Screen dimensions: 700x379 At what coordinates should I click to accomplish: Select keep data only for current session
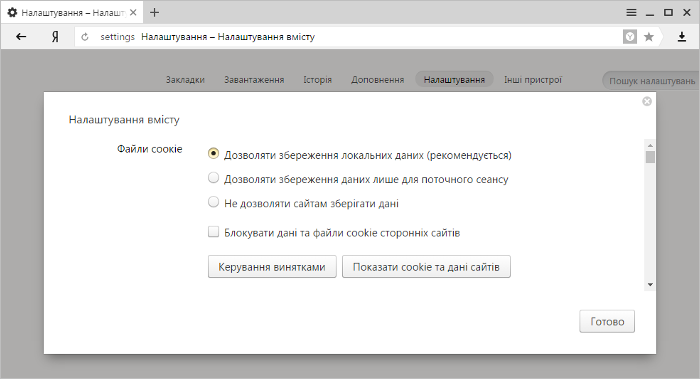pyautogui.click(x=213, y=178)
